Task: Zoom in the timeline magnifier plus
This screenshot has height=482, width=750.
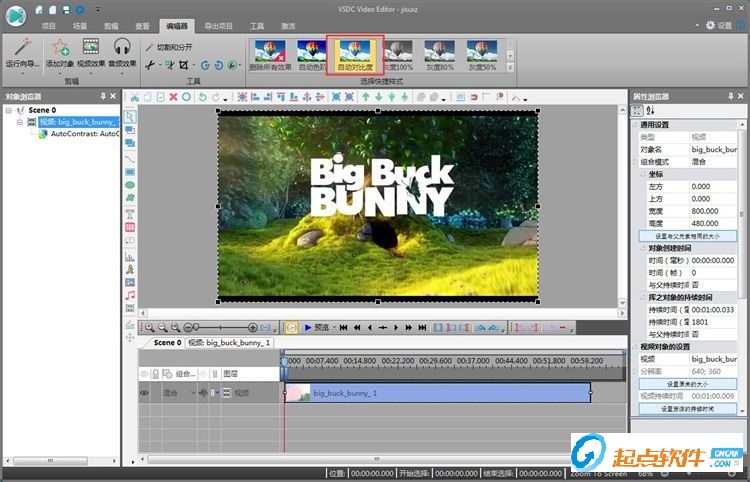Action: tap(150, 328)
